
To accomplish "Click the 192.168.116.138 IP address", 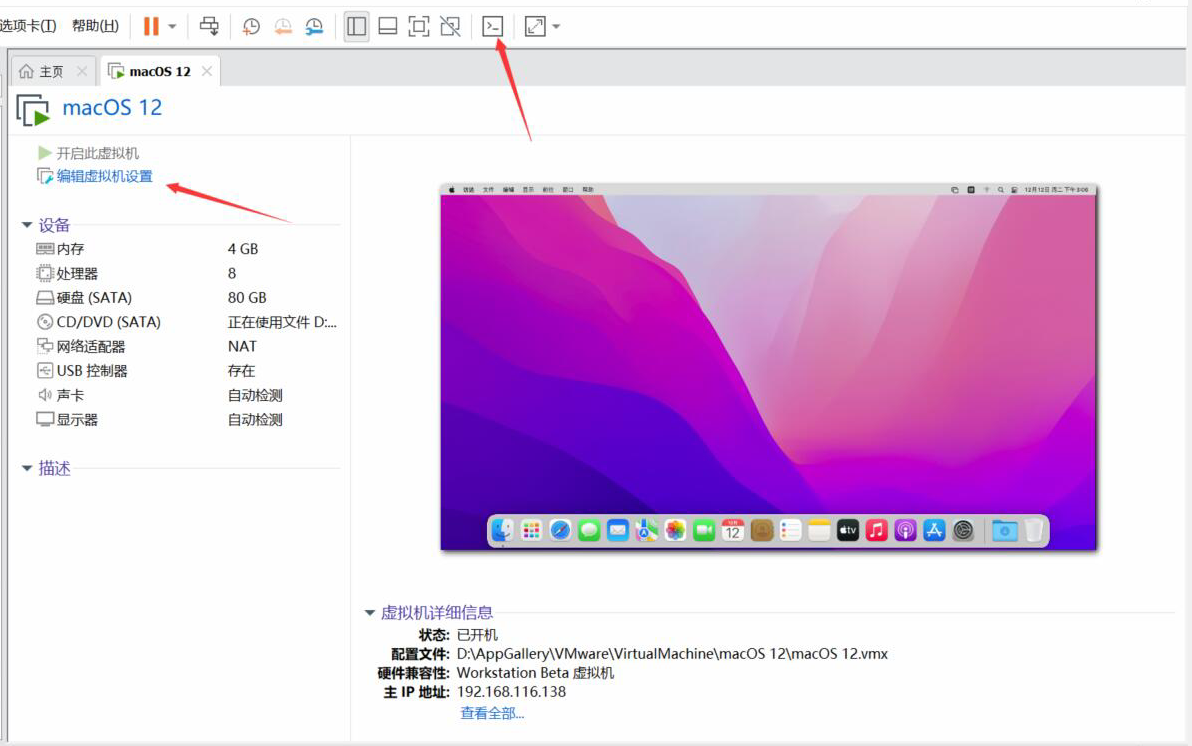I will (511, 692).
